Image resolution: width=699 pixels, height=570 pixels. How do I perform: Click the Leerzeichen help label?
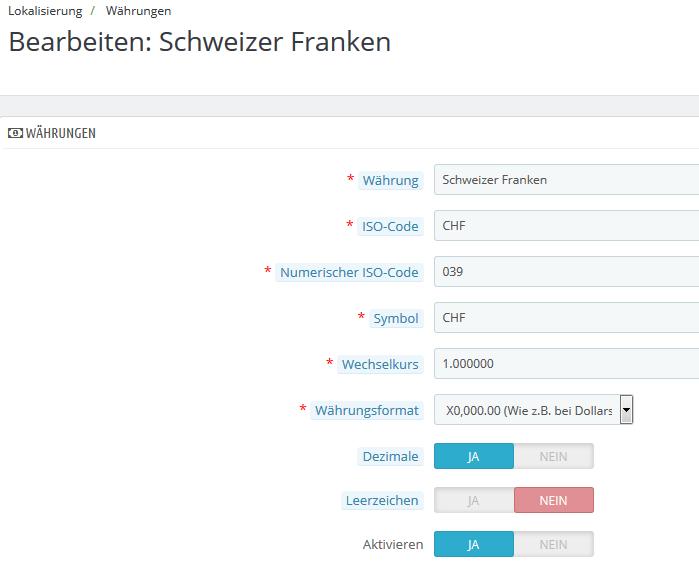click(x=382, y=500)
